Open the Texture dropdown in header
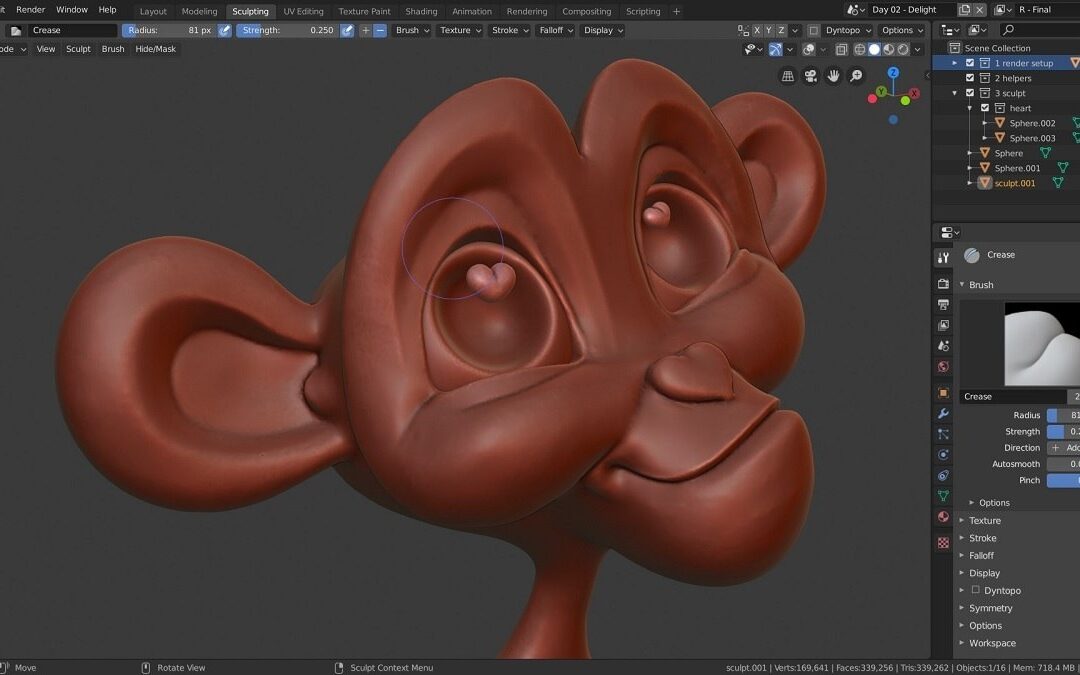 (459, 30)
